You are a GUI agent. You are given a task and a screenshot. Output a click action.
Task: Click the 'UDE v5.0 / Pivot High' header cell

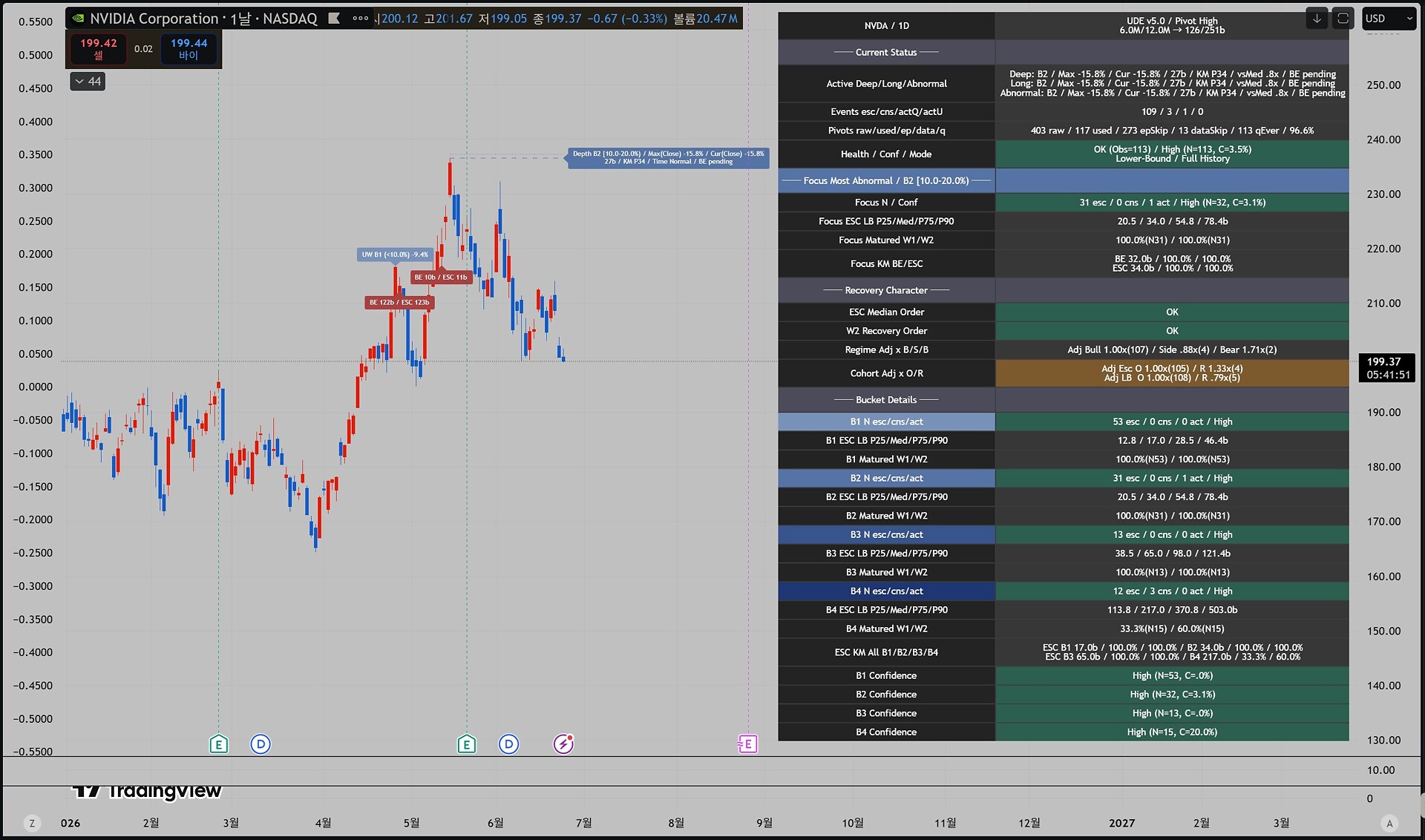pyautogui.click(x=1172, y=25)
